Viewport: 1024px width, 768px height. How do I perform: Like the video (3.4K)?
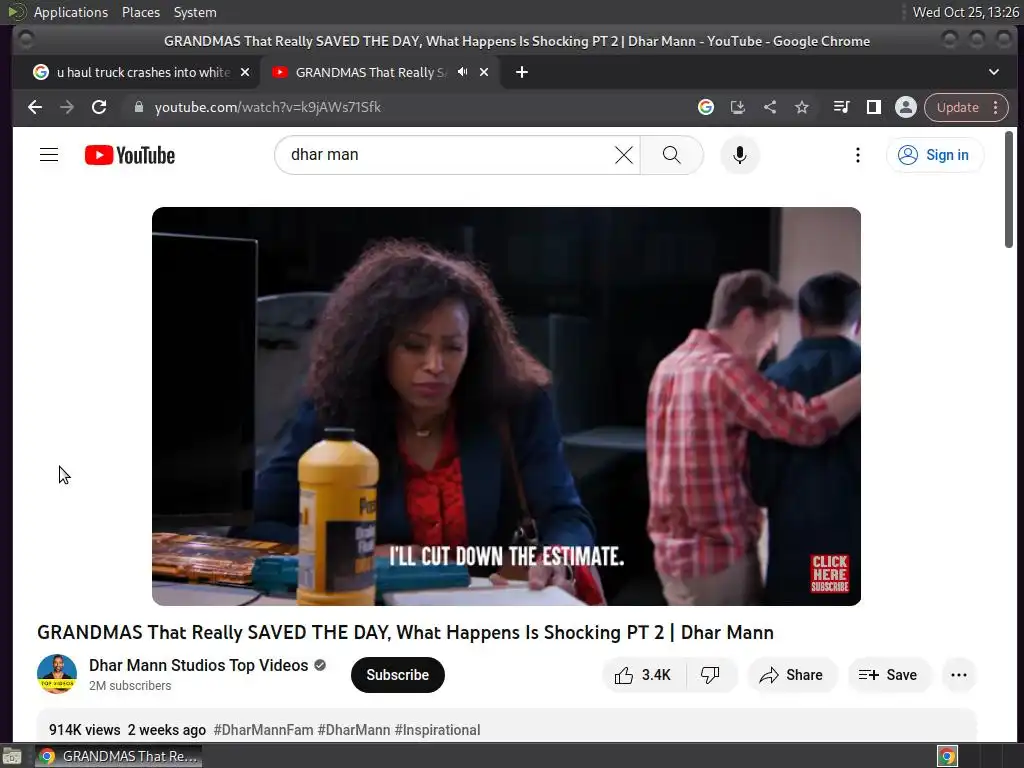[643, 675]
